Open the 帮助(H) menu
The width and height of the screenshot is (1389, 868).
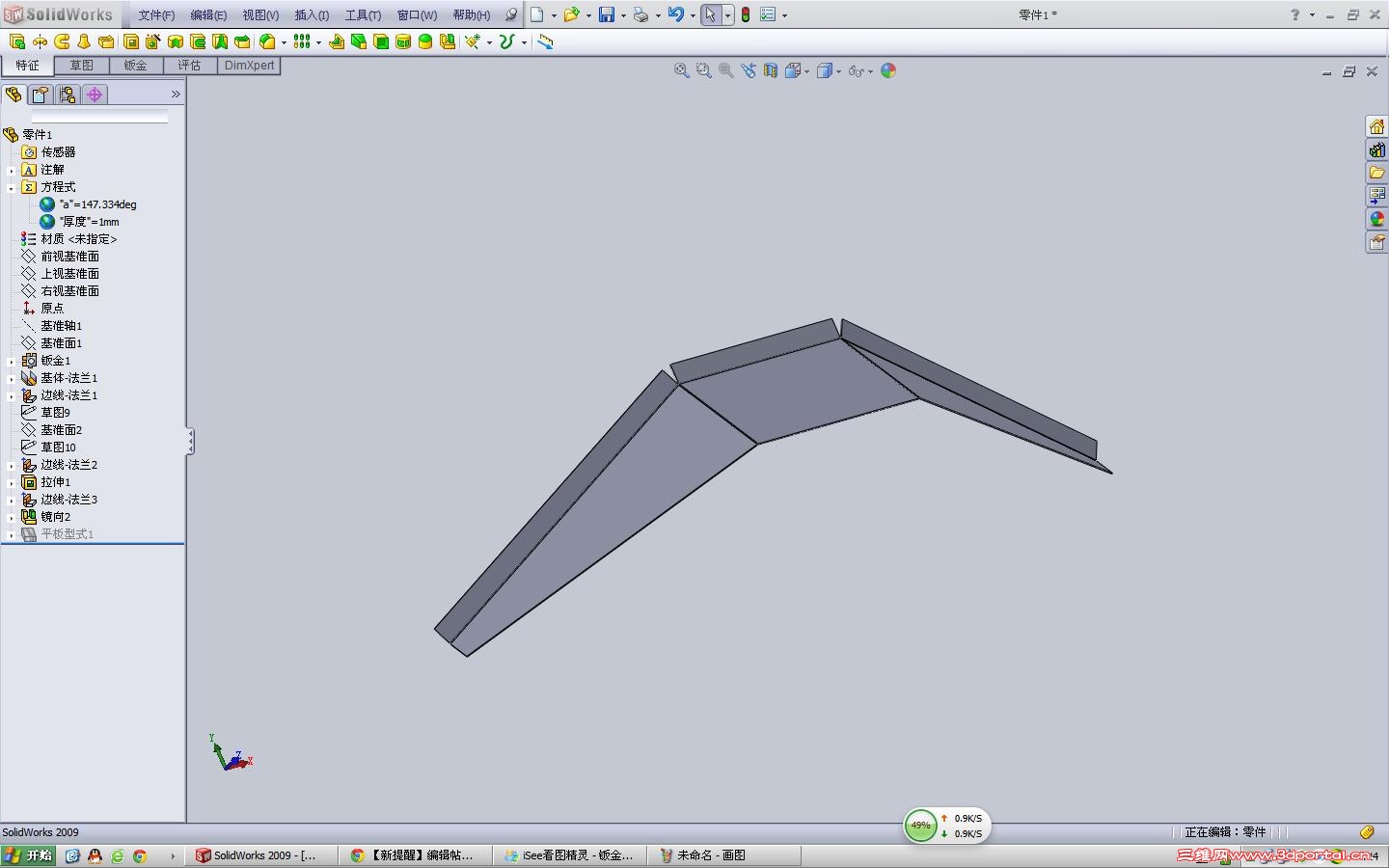click(x=472, y=14)
